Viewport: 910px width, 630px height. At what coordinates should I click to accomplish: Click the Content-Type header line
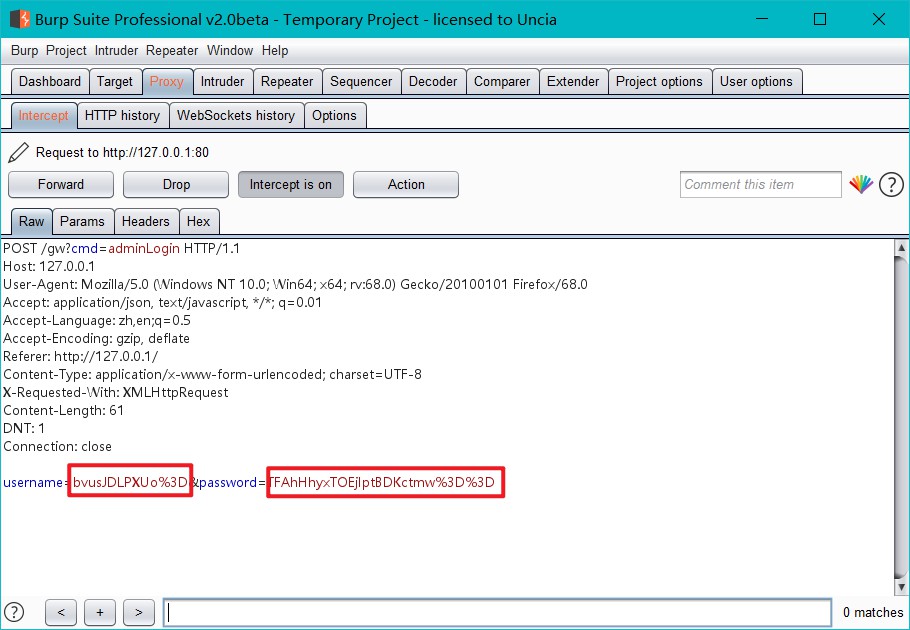click(212, 375)
